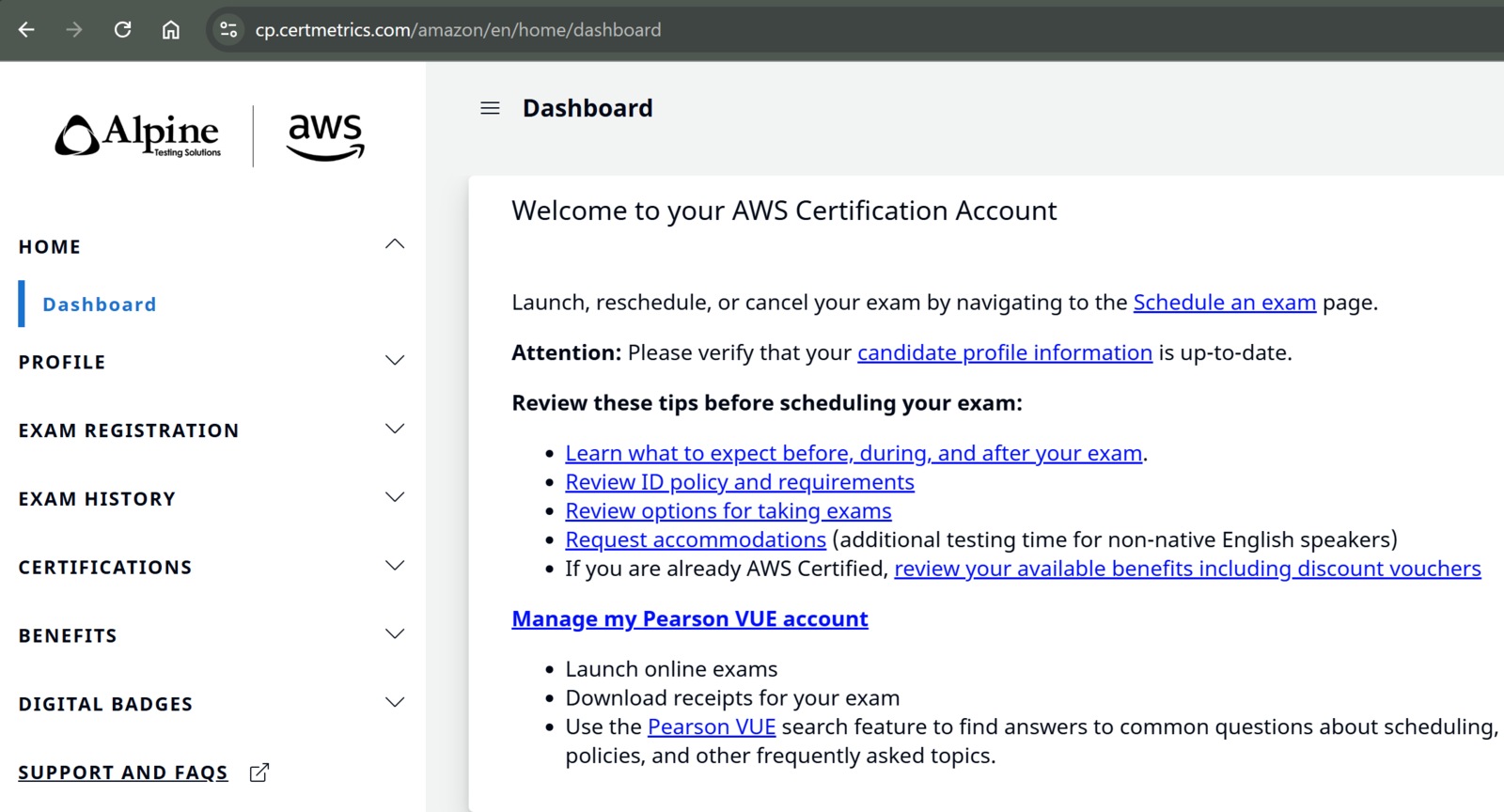Expand the DIGITAL BADGES chevron
Viewport: 1504px width, 812px height.
(x=395, y=703)
